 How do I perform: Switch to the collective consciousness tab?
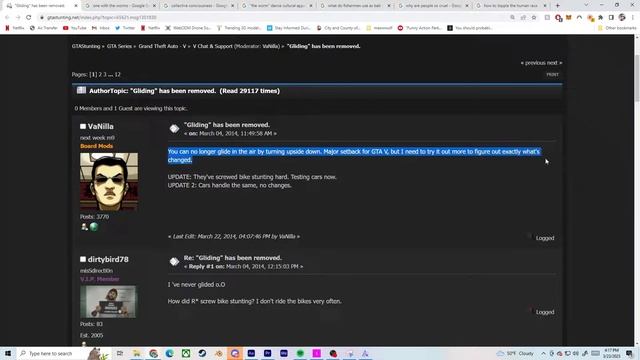(199, 6)
